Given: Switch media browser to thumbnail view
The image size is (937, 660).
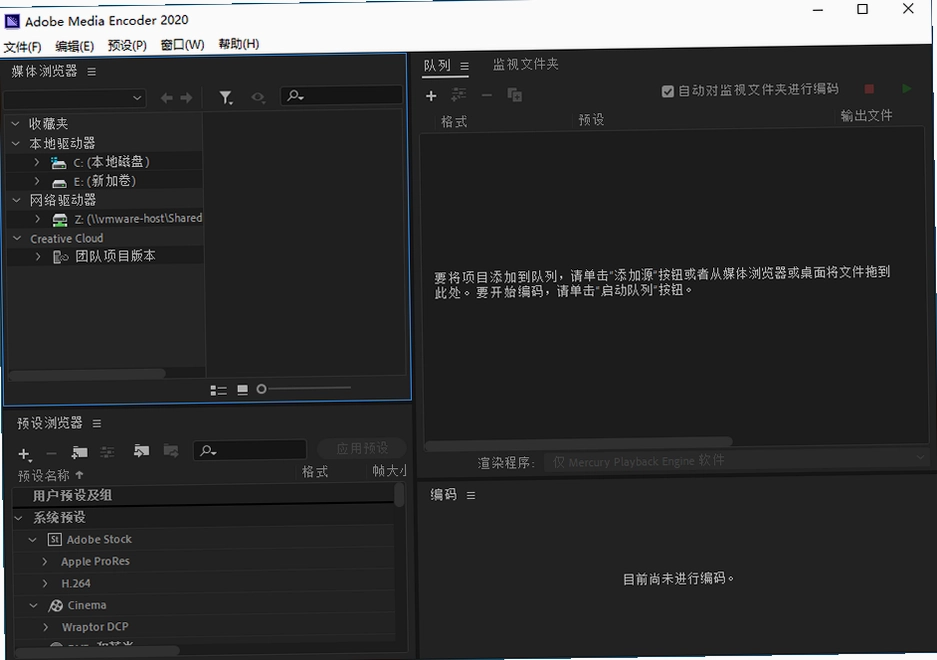Looking at the screenshot, I should tap(242, 390).
